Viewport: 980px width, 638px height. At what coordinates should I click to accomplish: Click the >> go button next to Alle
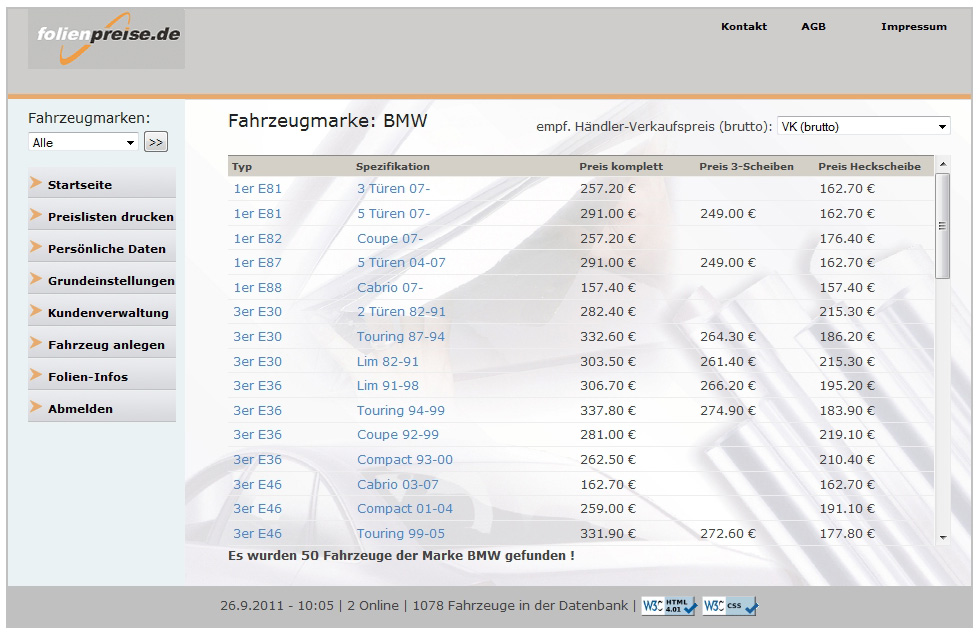click(156, 142)
